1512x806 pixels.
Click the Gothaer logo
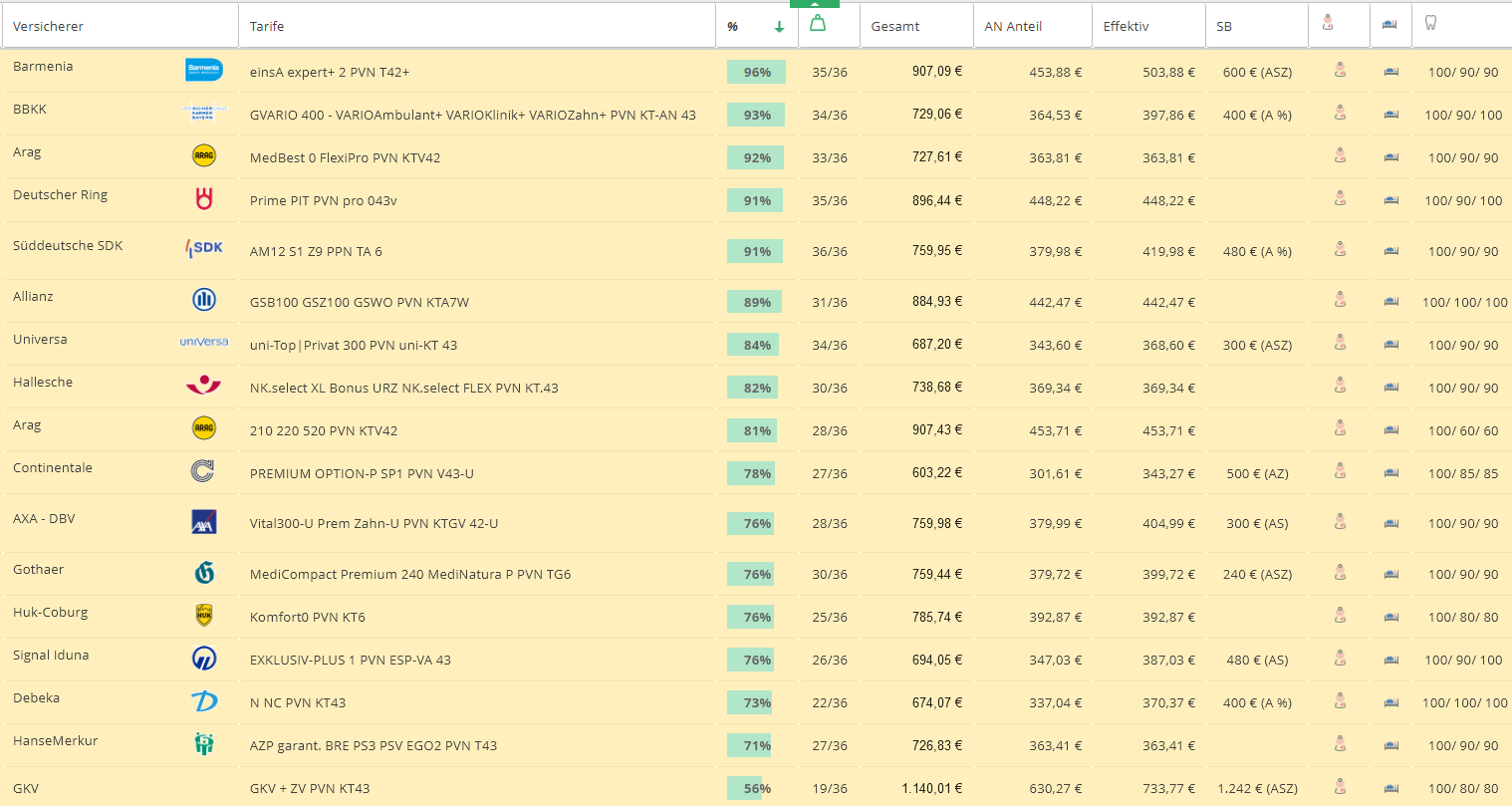(x=205, y=573)
